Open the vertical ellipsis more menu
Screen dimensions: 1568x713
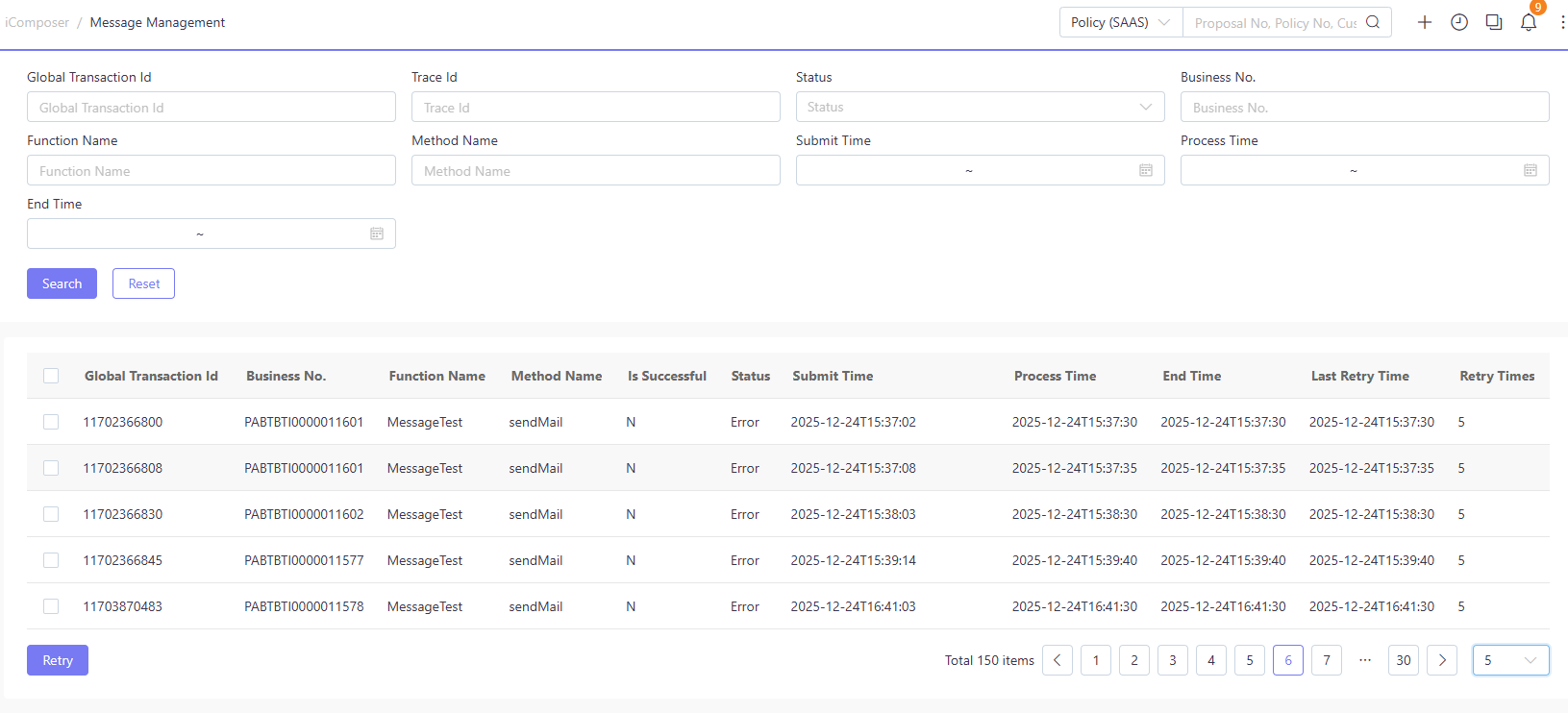click(x=1562, y=22)
